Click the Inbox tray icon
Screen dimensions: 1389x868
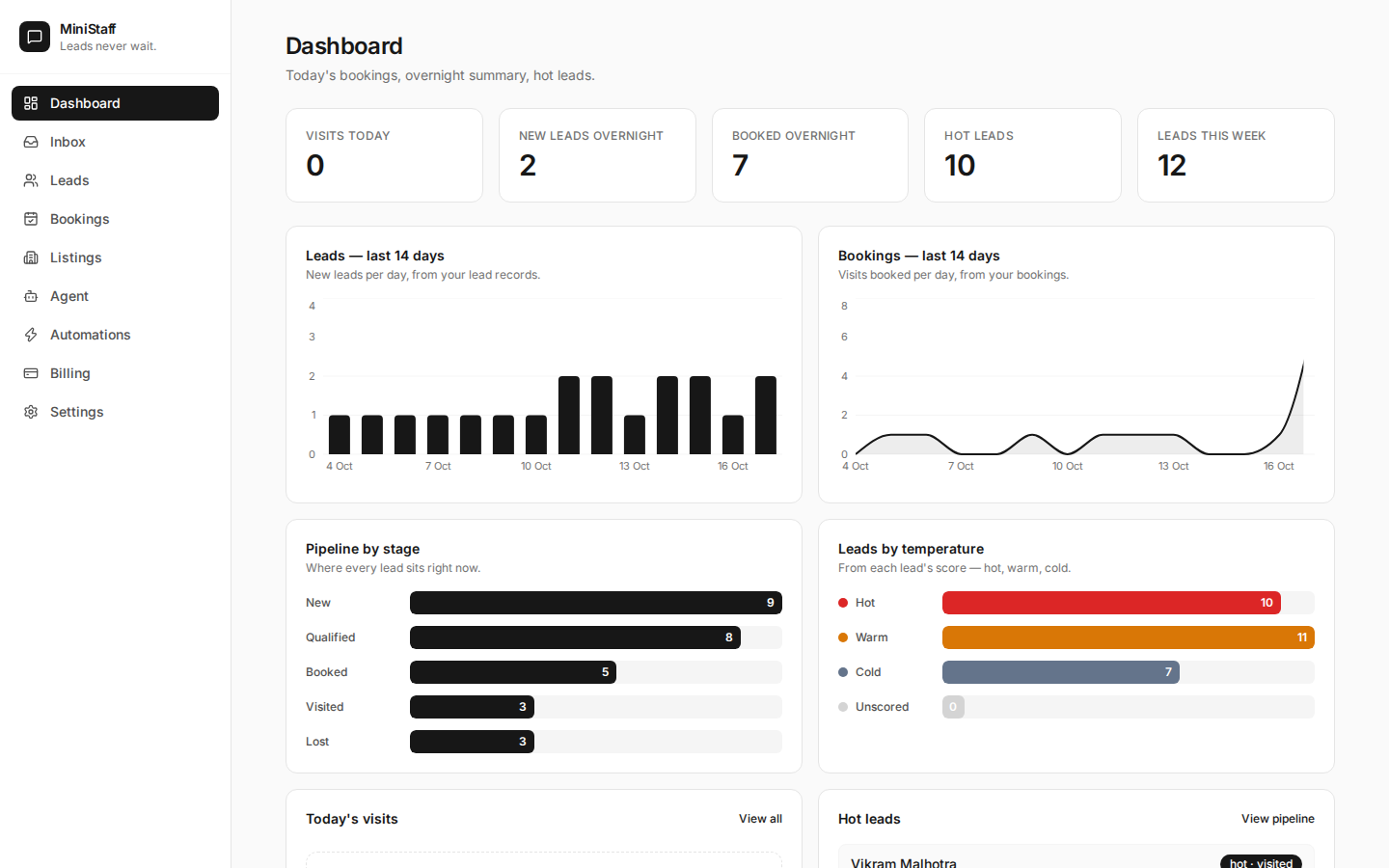click(31, 142)
